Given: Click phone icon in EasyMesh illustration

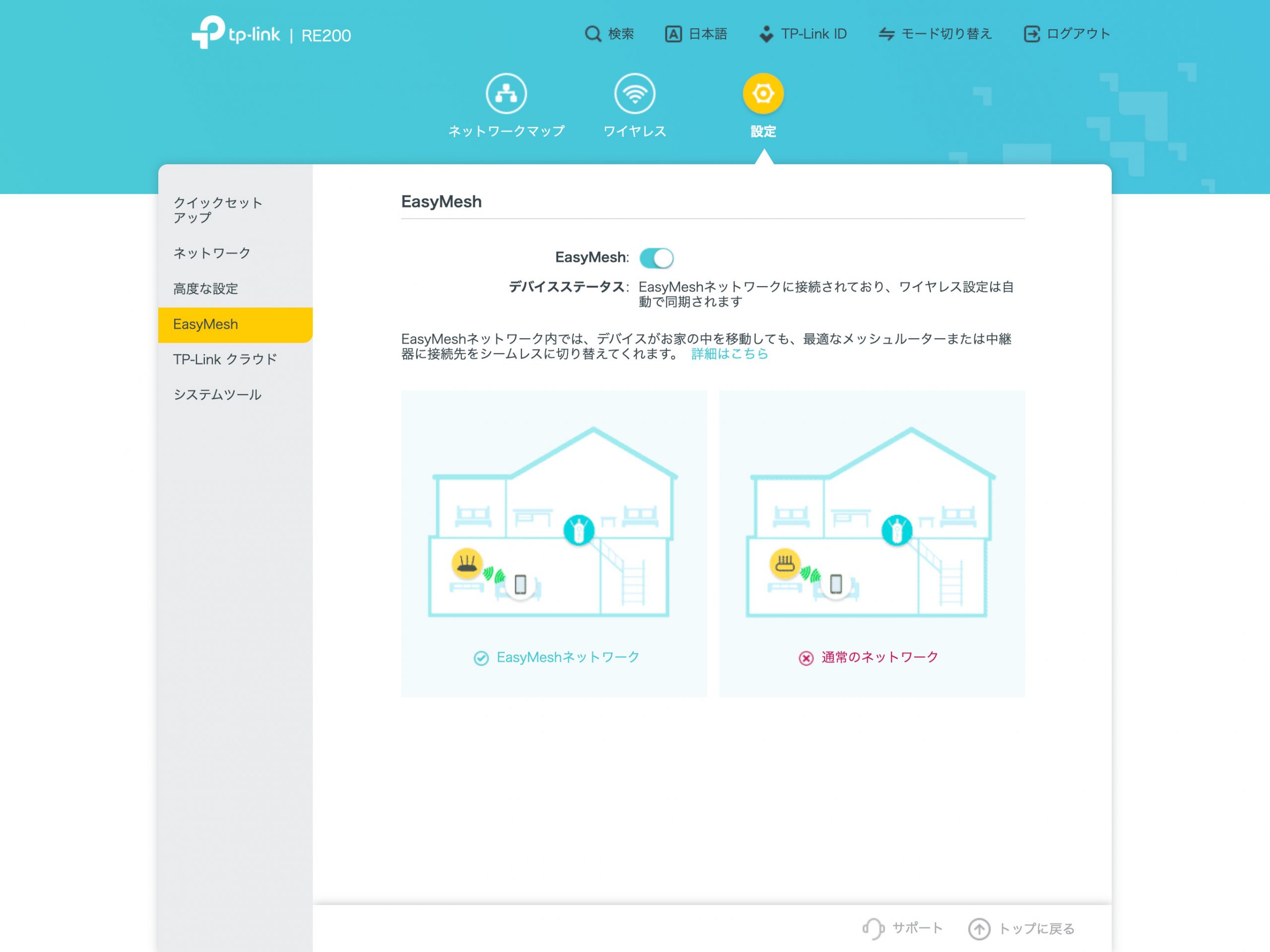Looking at the screenshot, I should [520, 584].
